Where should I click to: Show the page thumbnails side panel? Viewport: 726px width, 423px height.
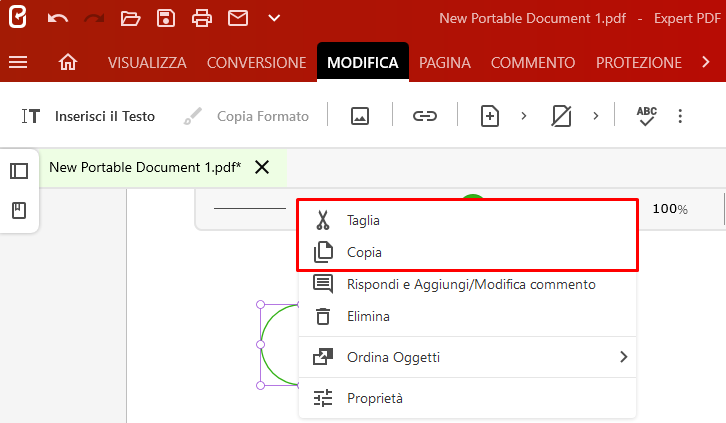[x=19, y=171]
